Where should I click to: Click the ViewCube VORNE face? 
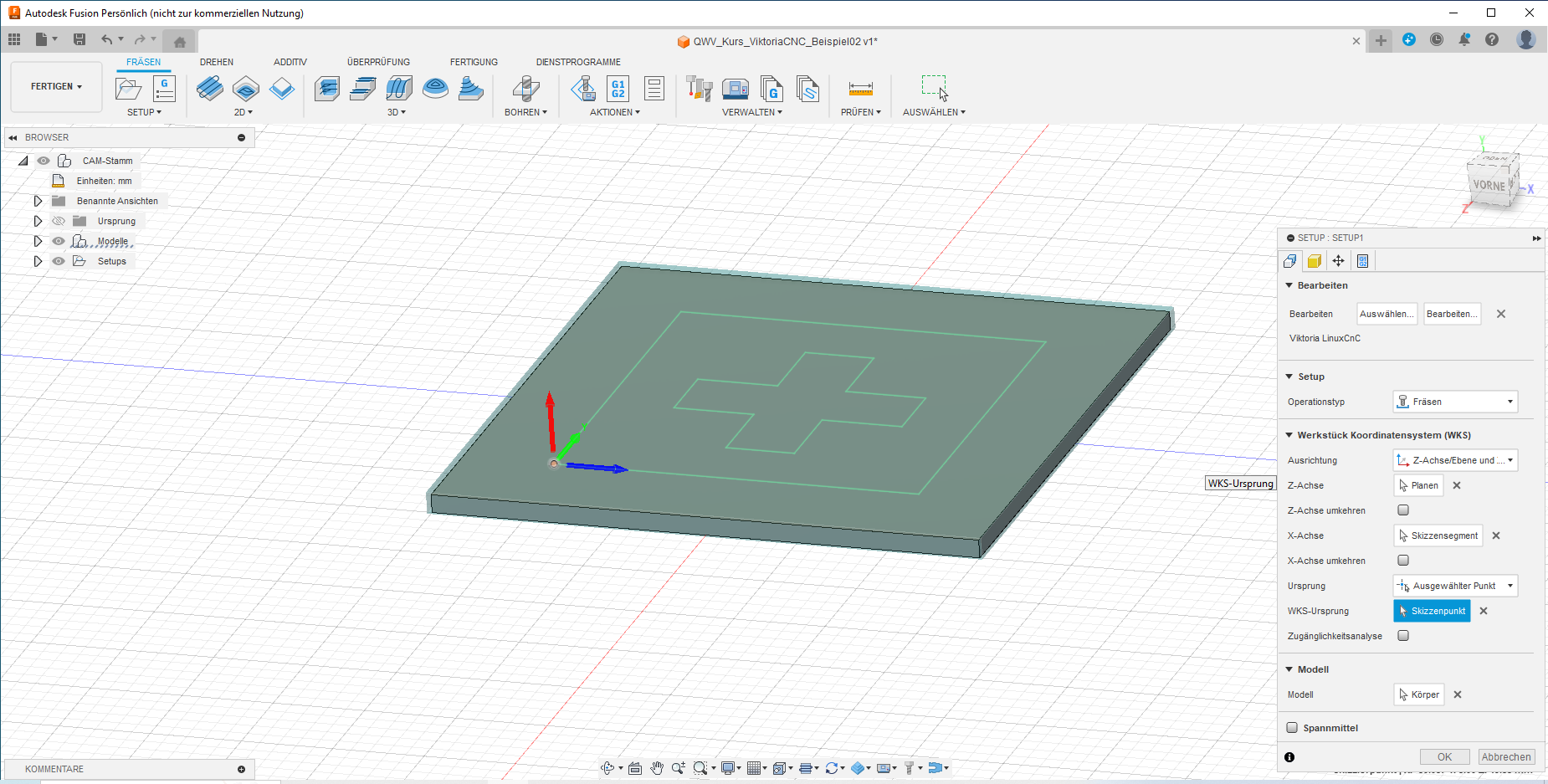pyautogui.click(x=1489, y=185)
